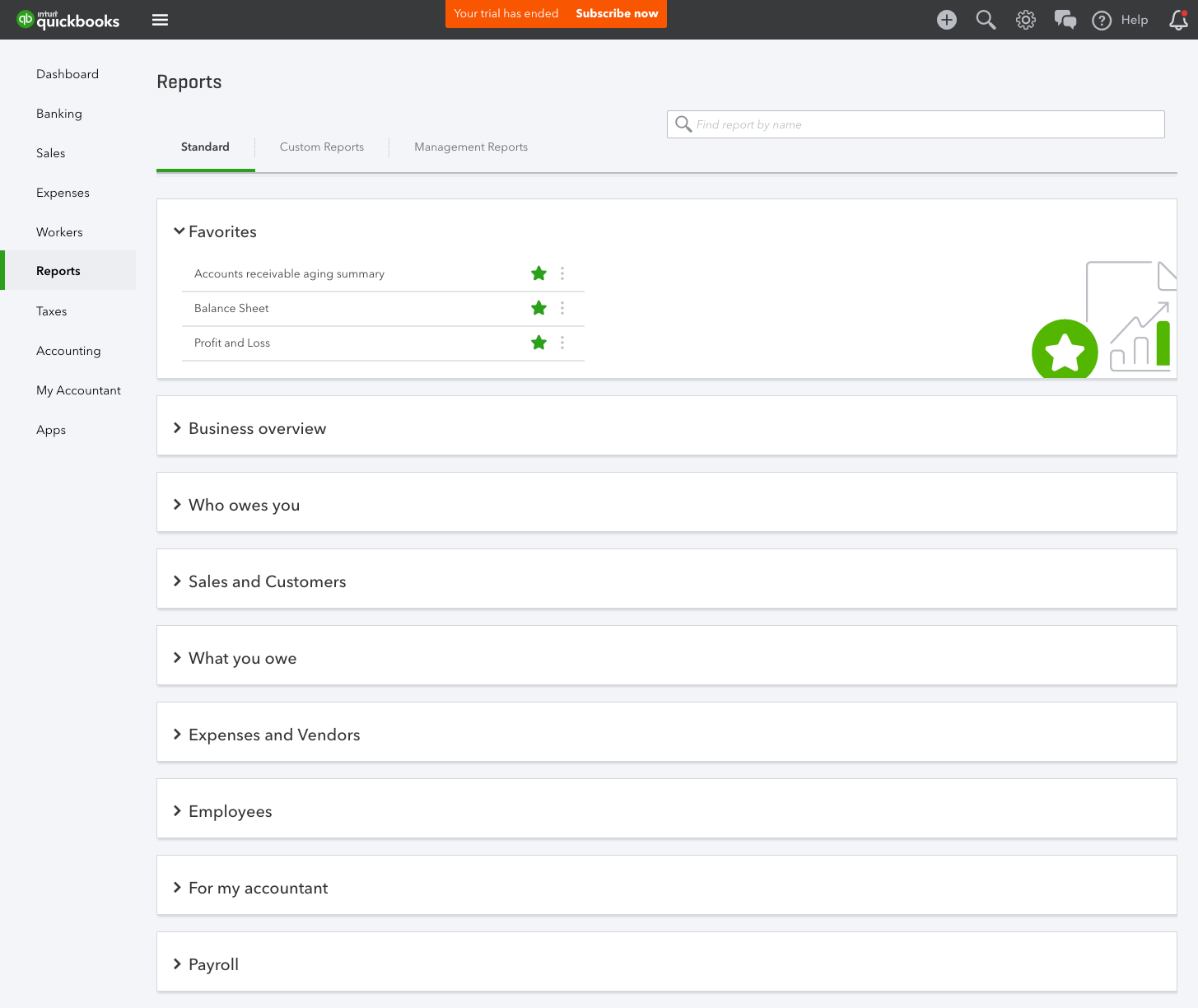
Task: Switch to the Standard tab
Action: [x=205, y=147]
